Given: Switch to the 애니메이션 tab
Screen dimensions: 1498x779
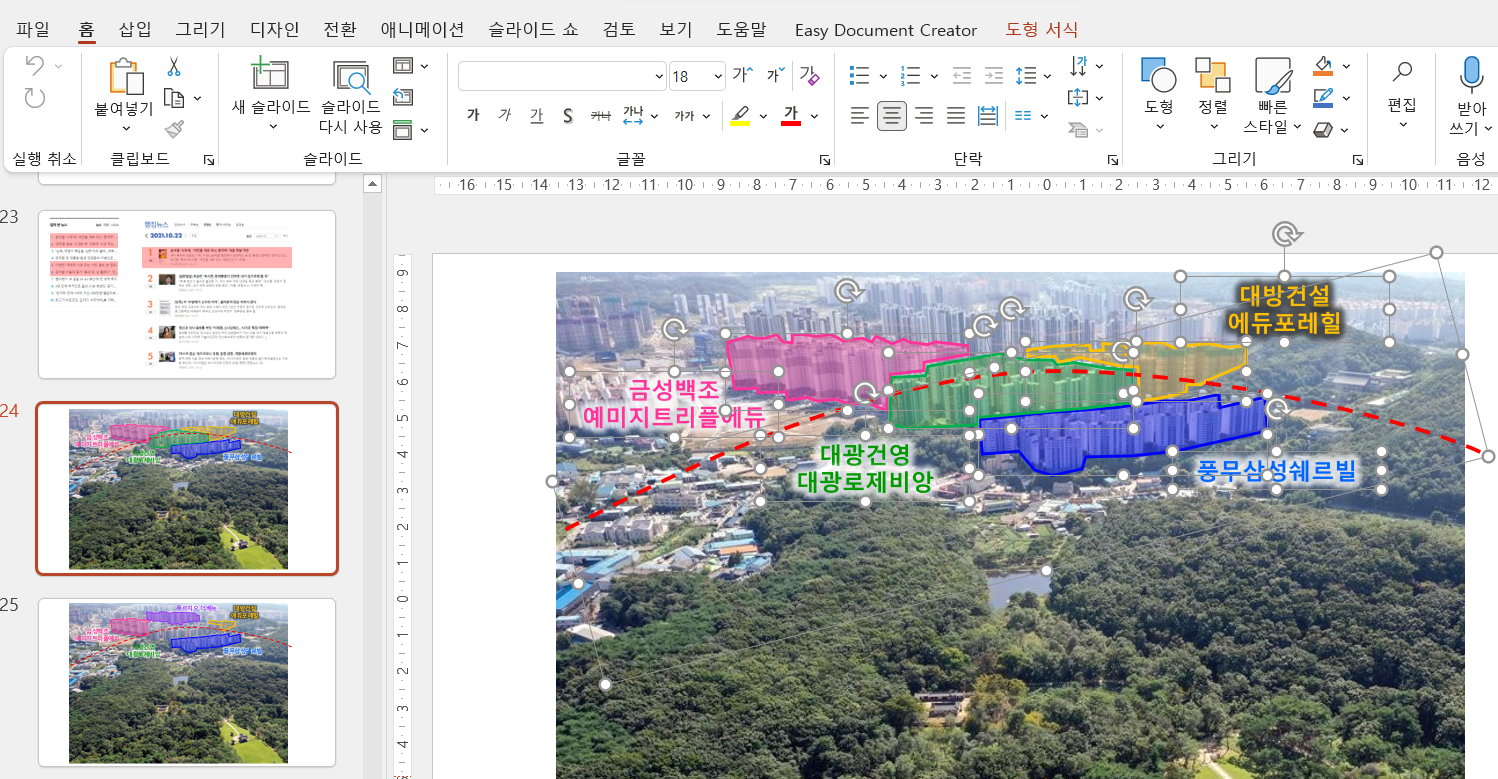Looking at the screenshot, I should [x=422, y=29].
